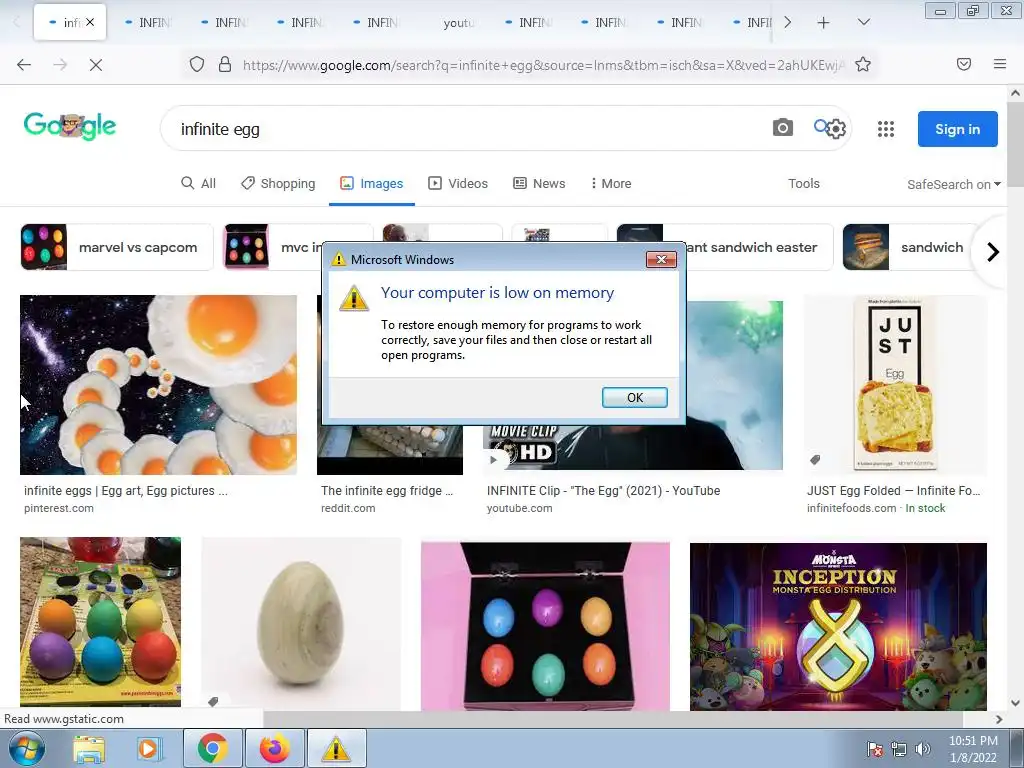Expand the SafeSearch on dropdown
The width and height of the screenshot is (1024, 768).
click(953, 184)
